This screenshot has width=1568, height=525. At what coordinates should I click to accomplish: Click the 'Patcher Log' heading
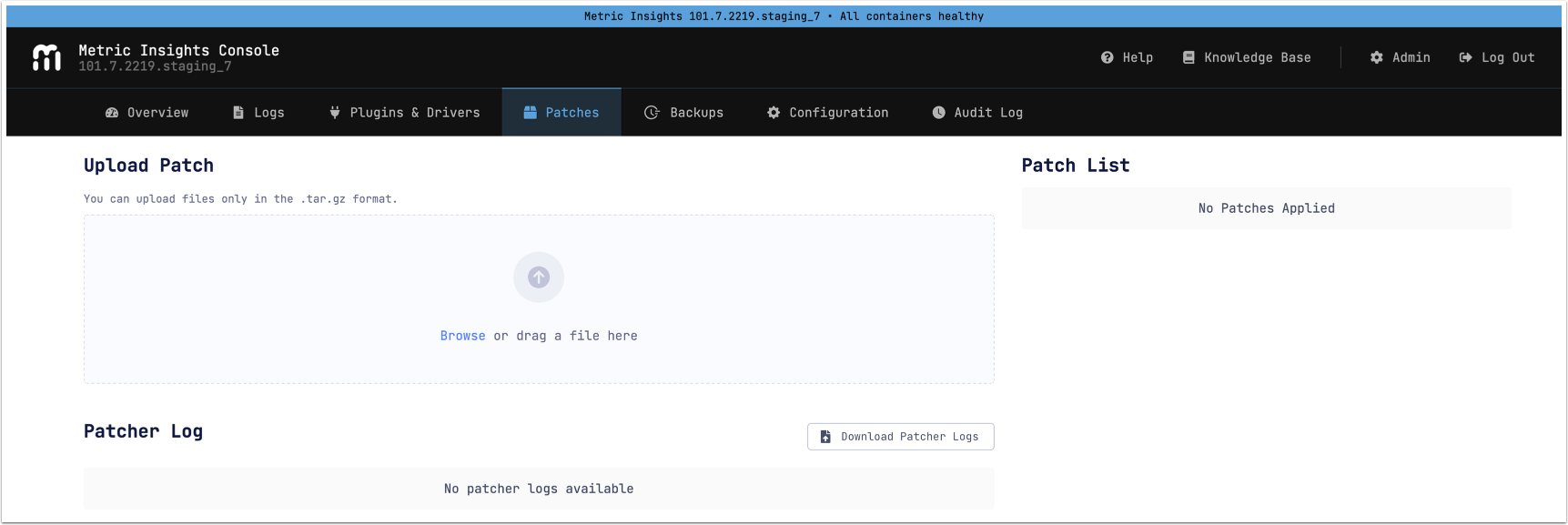143,431
